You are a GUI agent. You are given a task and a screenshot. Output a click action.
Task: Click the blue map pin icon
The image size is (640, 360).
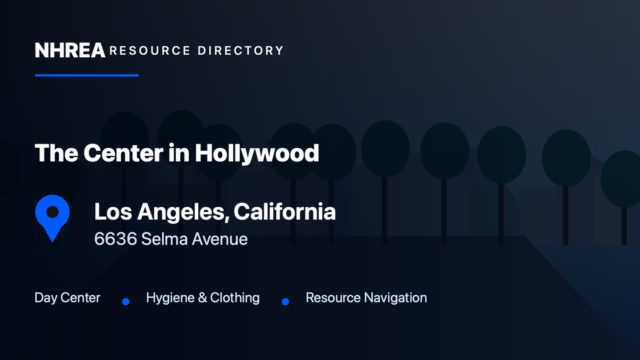[52, 218]
